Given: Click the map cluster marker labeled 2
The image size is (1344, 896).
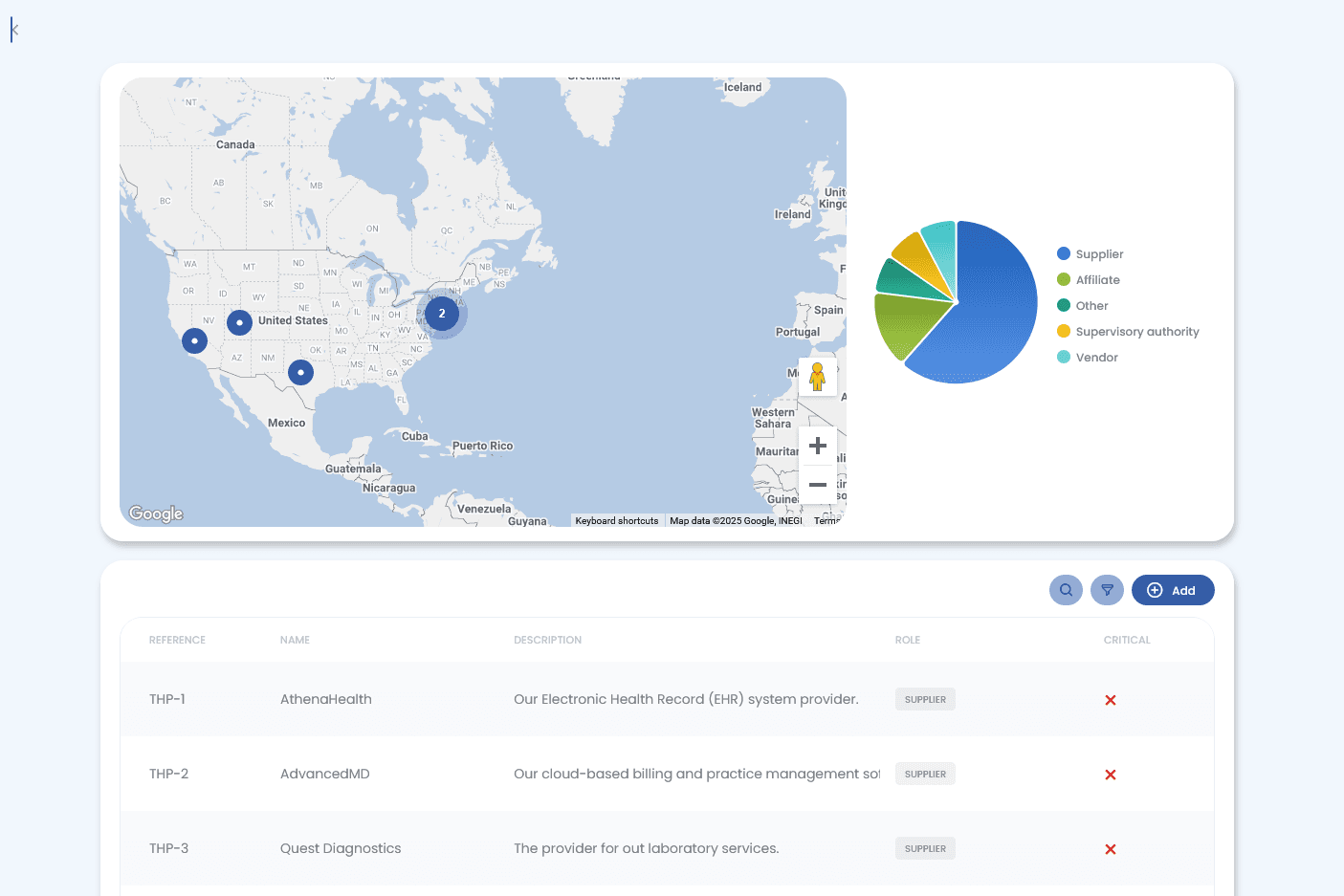Looking at the screenshot, I should (x=441, y=314).
